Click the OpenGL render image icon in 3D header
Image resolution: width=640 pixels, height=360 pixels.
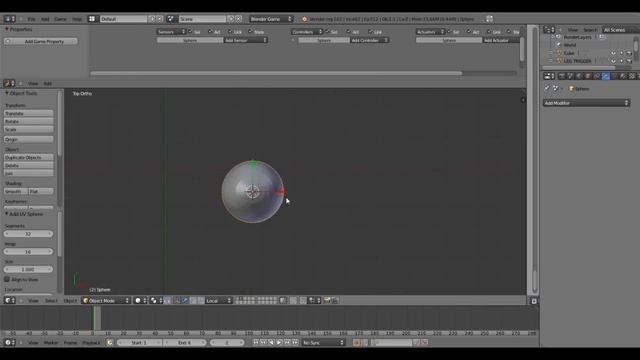point(327,300)
